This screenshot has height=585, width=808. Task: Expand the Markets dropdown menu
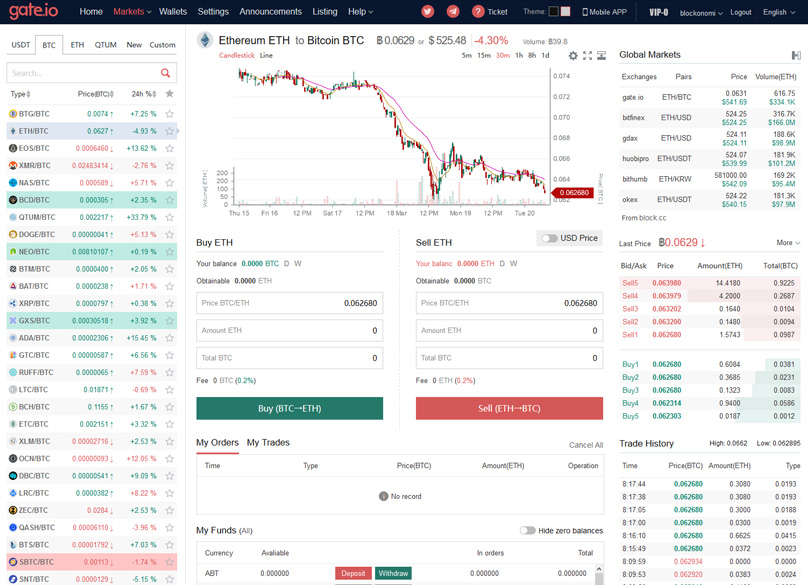132,11
